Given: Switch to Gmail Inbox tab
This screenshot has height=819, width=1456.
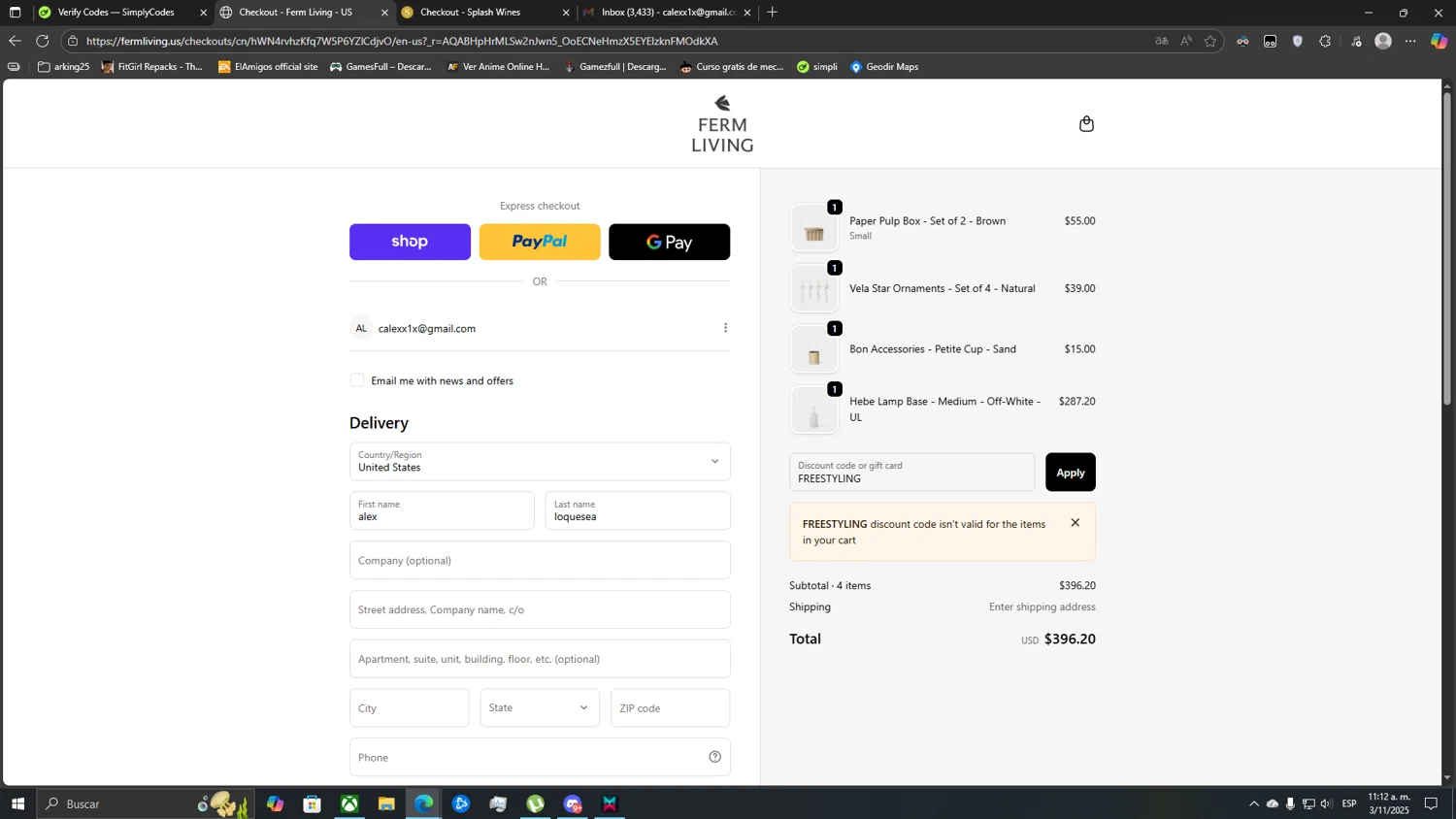Looking at the screenshot, I should coord(667,13).
